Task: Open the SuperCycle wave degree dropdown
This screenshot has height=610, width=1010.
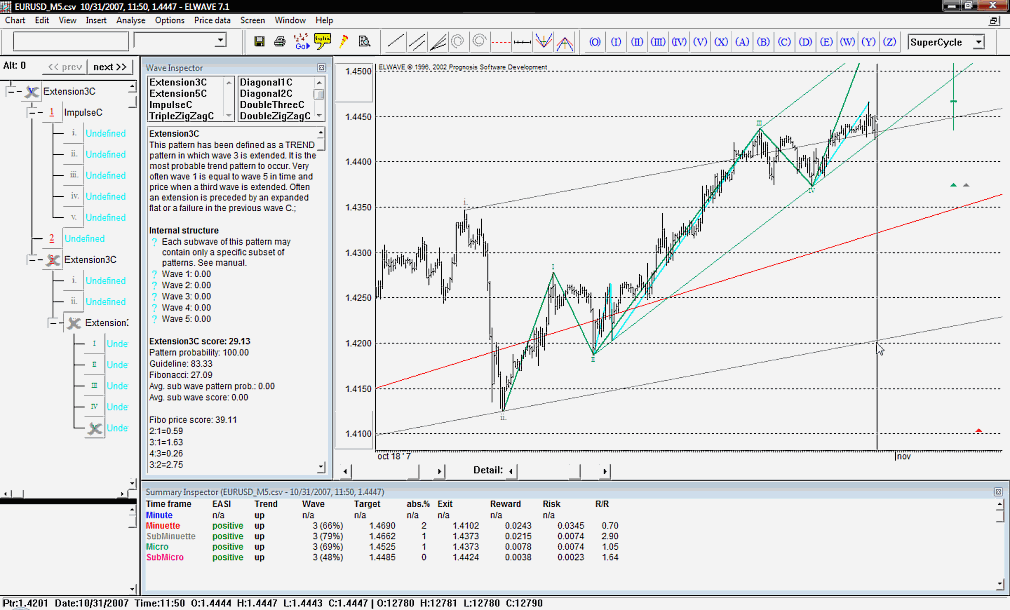Action: pyautogui.click(x=978, y=42)
